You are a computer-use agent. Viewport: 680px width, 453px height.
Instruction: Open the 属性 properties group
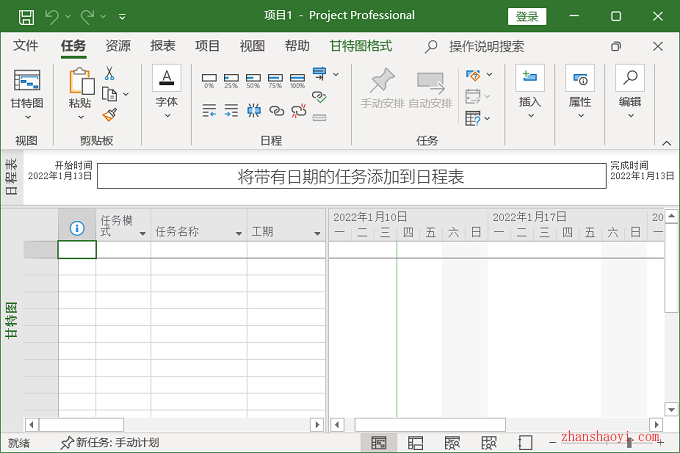580,91
